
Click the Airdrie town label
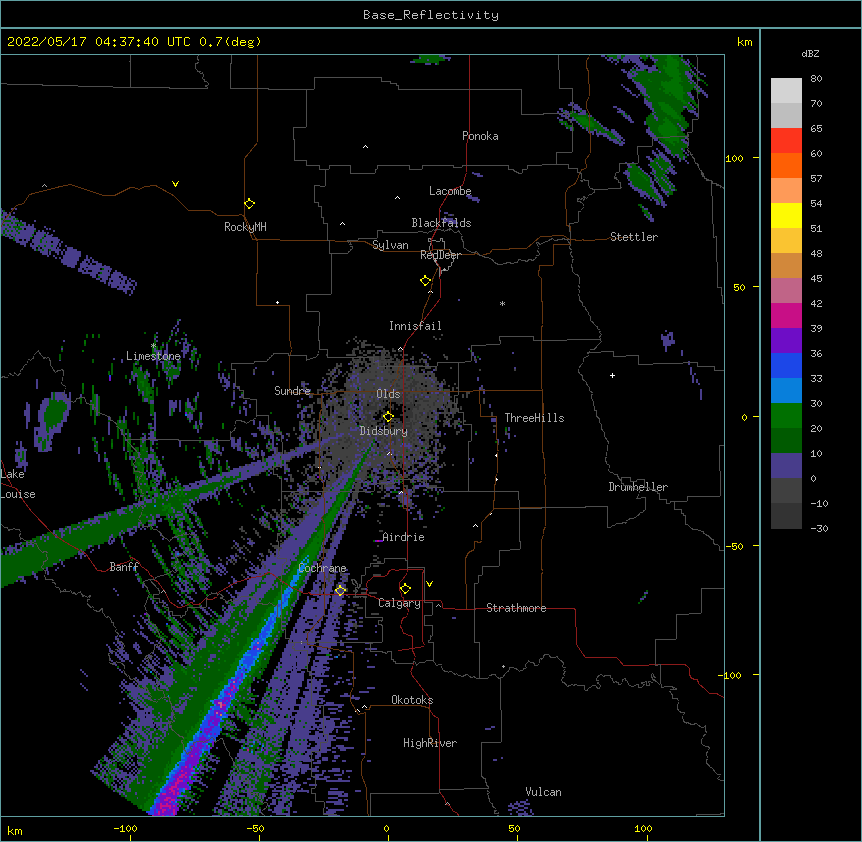tap(403, 537)
